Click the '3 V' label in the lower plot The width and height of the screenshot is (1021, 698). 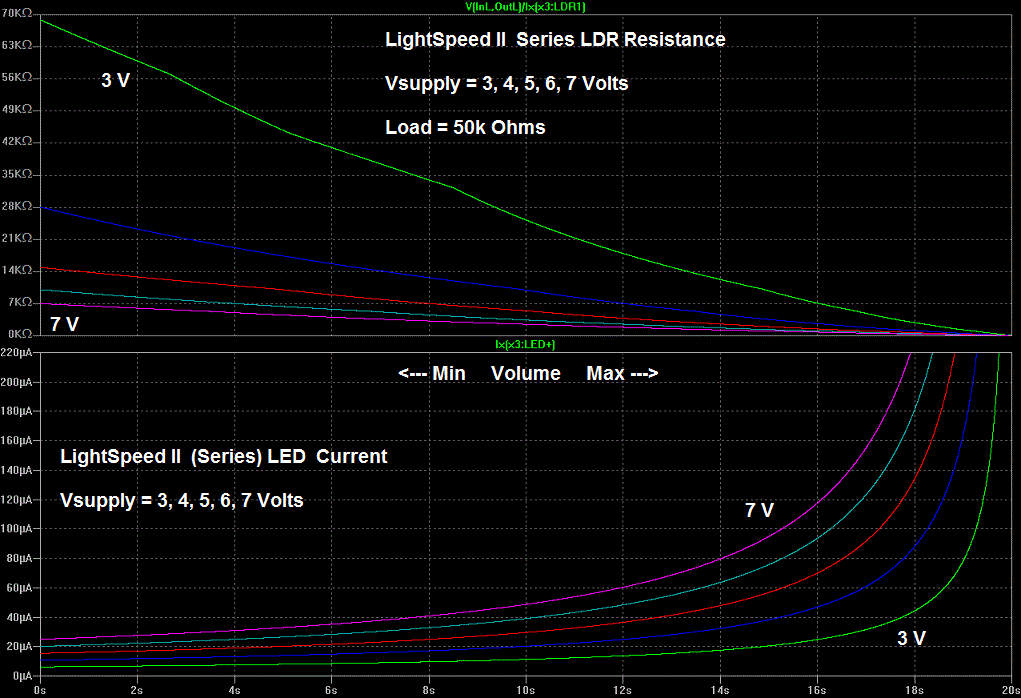(911, 638)
